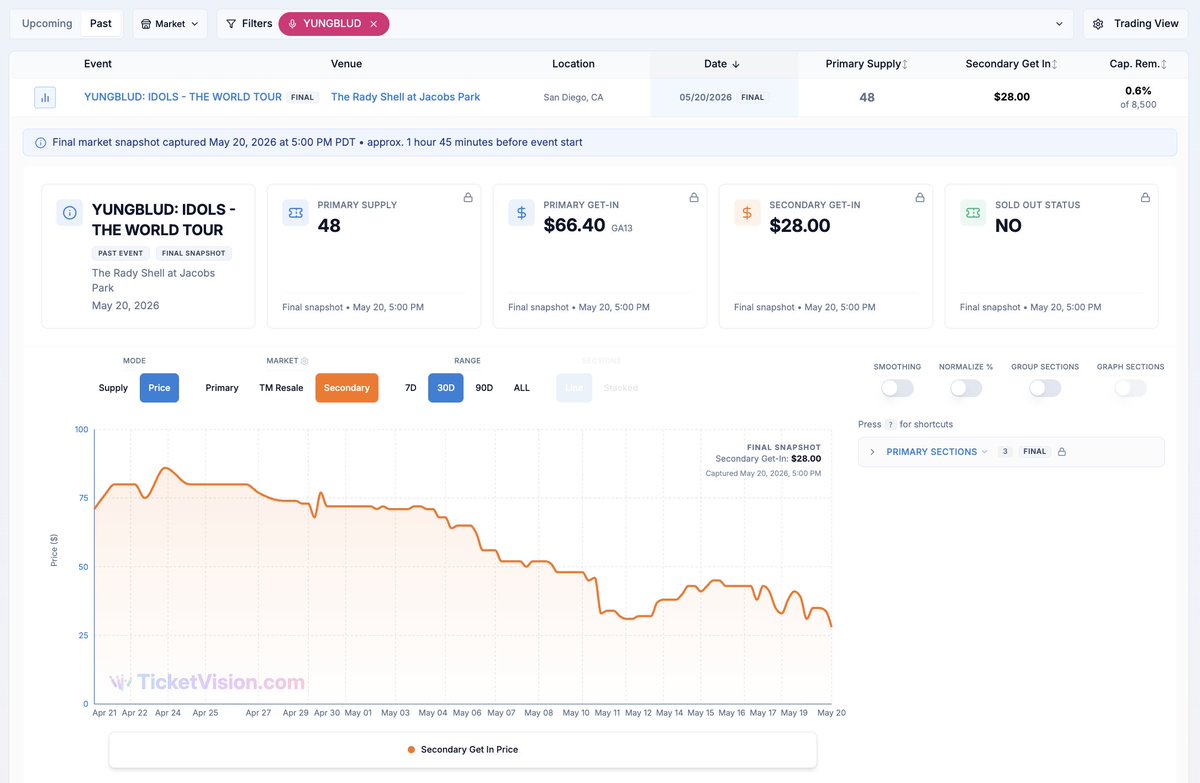The image size is (1200, 783).
Task: Click the sections count badge 3
Action: [1006, 452]
